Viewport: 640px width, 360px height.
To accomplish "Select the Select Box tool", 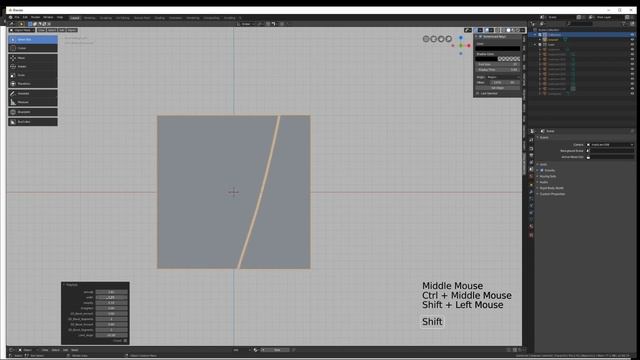I will point(33,40).
